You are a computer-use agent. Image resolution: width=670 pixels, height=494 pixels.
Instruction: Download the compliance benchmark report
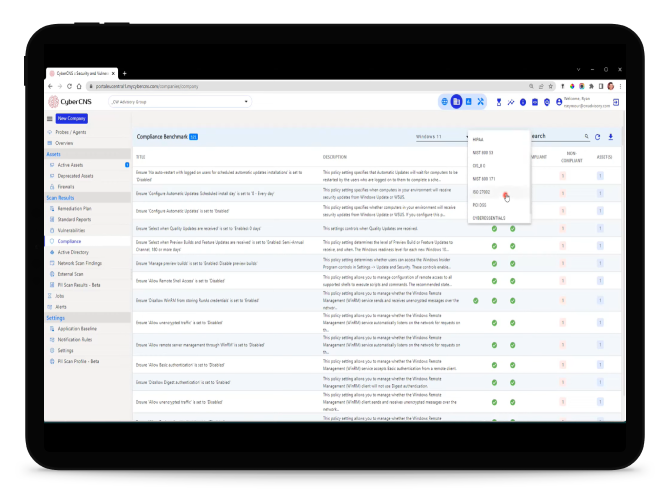[x=611, y=136]
